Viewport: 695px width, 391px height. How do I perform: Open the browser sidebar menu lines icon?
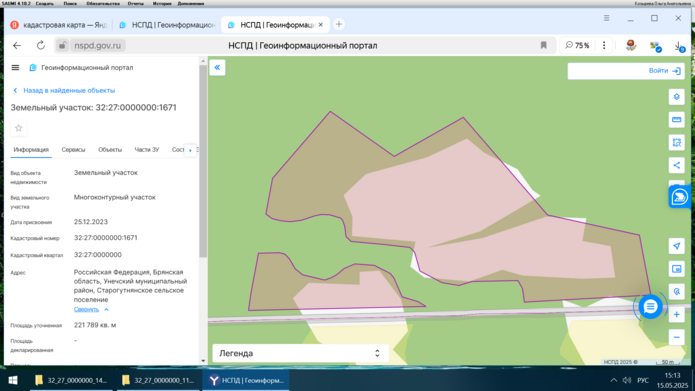pyautogui.click(x=606, y=18)
